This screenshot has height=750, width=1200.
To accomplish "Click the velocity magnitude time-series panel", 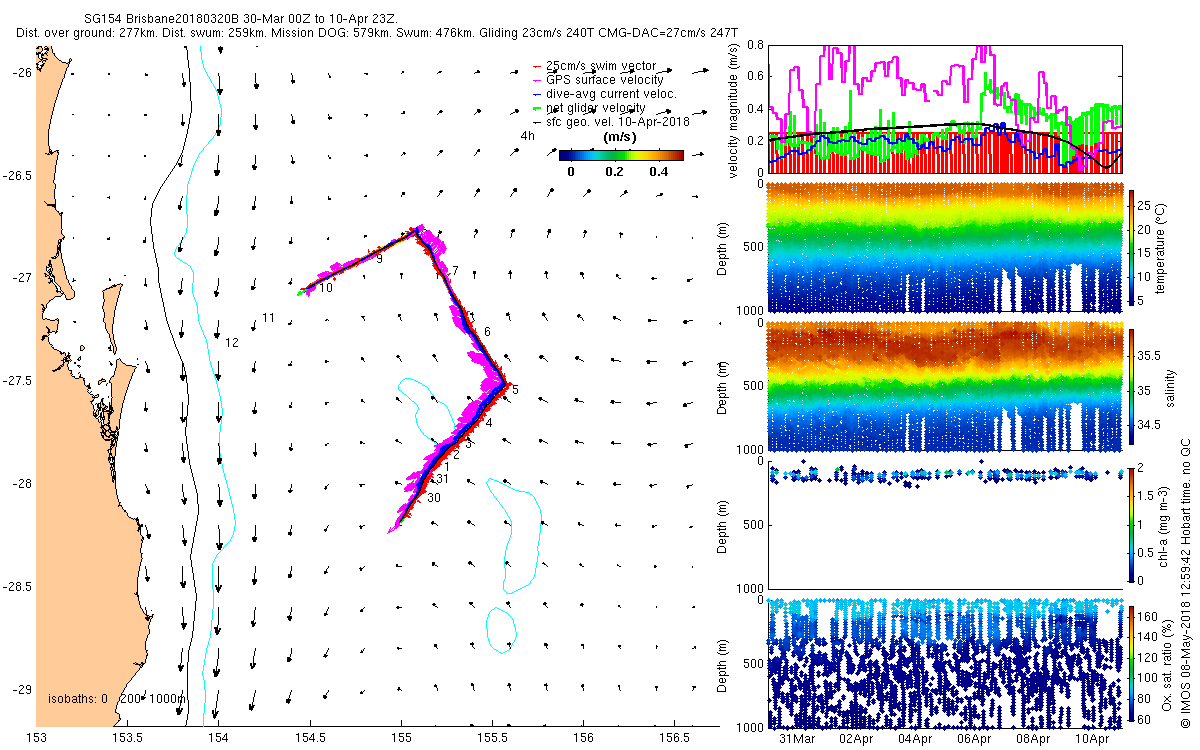I will (x=944, y=108).
